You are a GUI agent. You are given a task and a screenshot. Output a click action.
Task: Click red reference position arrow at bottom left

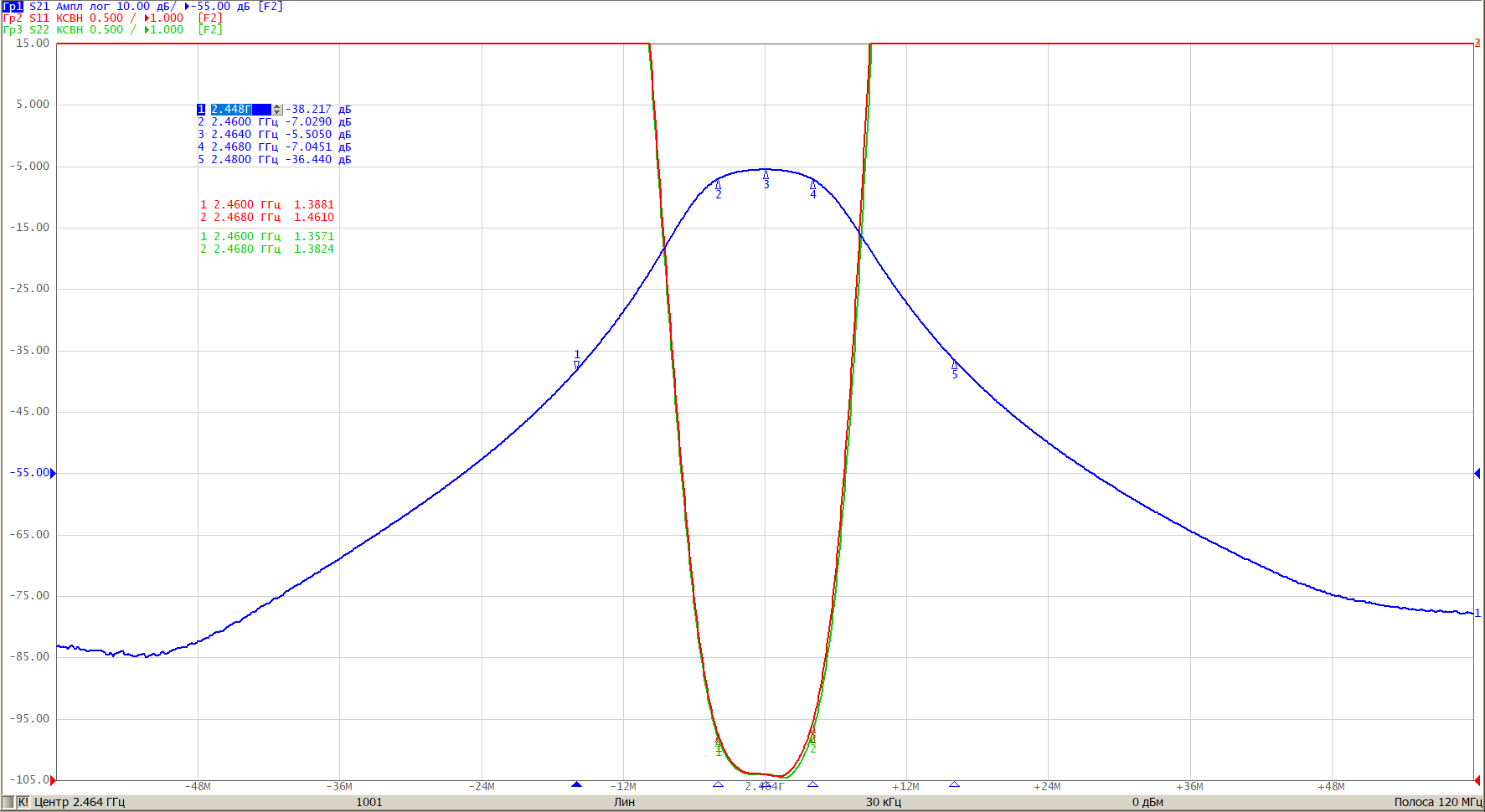(53, 780)
